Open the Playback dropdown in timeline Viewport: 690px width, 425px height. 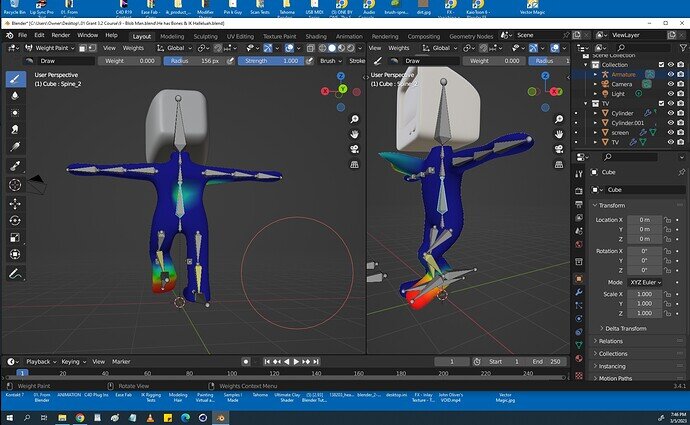point(41,362)
